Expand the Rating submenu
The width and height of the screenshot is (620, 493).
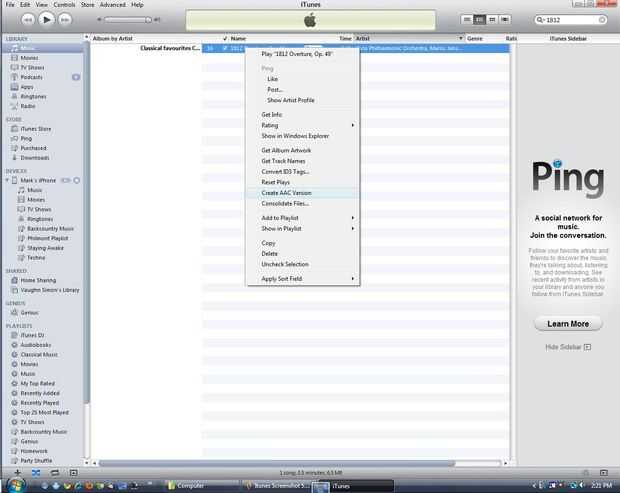(x=303, y=125)
